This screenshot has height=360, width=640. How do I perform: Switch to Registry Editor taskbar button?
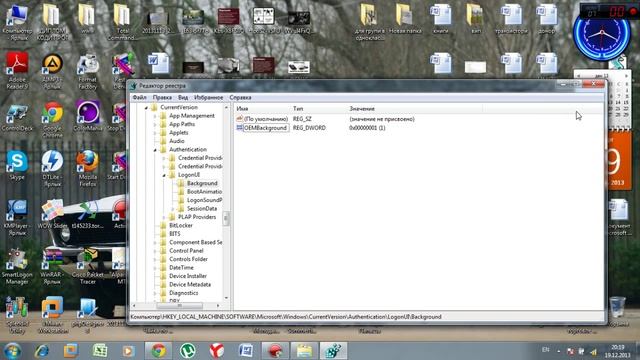[x=333, y=351]
